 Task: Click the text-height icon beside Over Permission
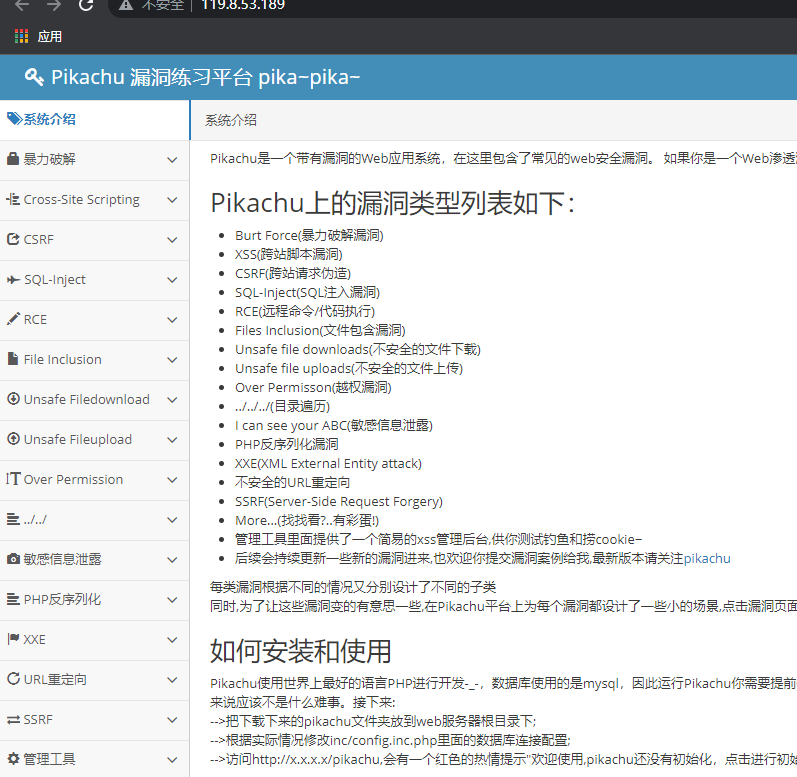tap(13, 479)
